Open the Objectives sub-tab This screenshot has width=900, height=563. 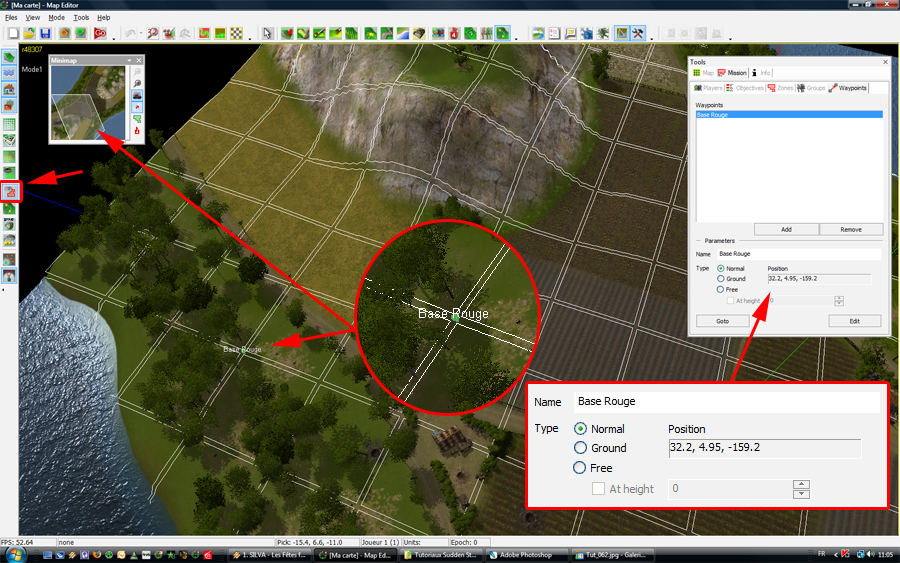[744, 88]
